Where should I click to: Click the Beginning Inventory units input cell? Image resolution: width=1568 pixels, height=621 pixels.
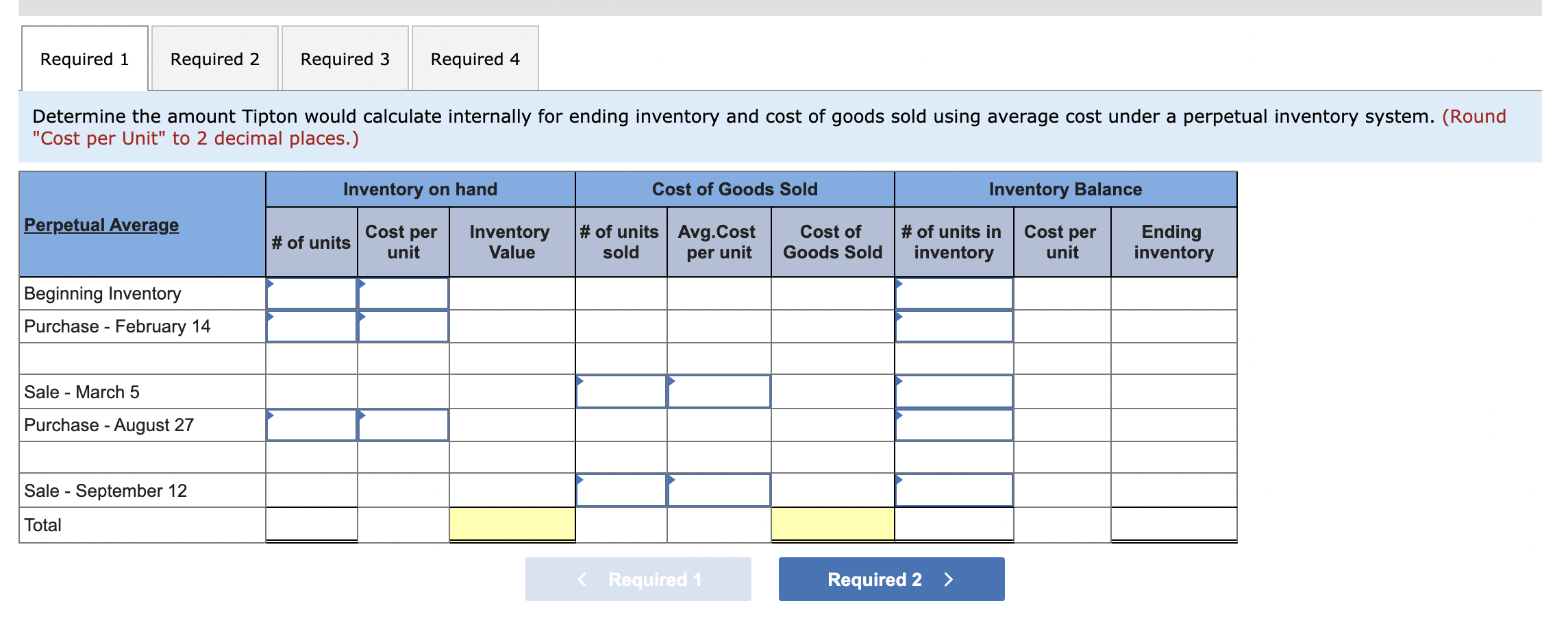tap(310, 293)
